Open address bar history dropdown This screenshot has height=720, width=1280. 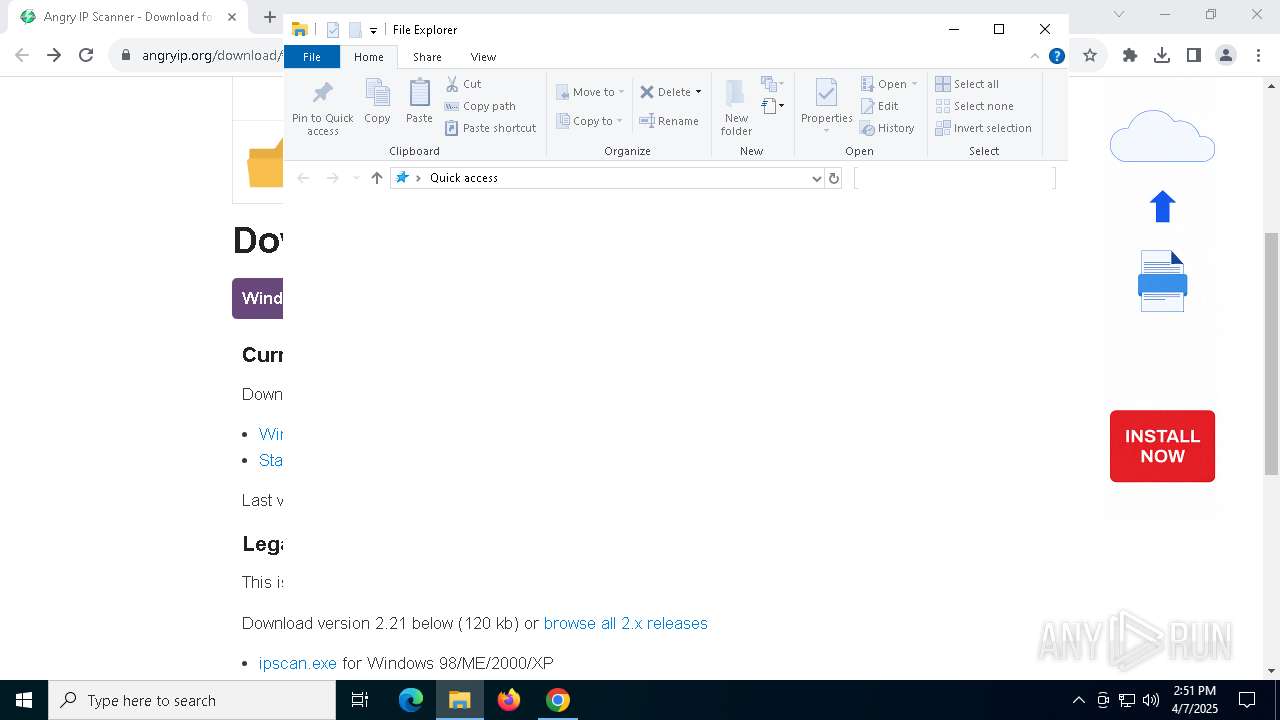tap(817, 178)
